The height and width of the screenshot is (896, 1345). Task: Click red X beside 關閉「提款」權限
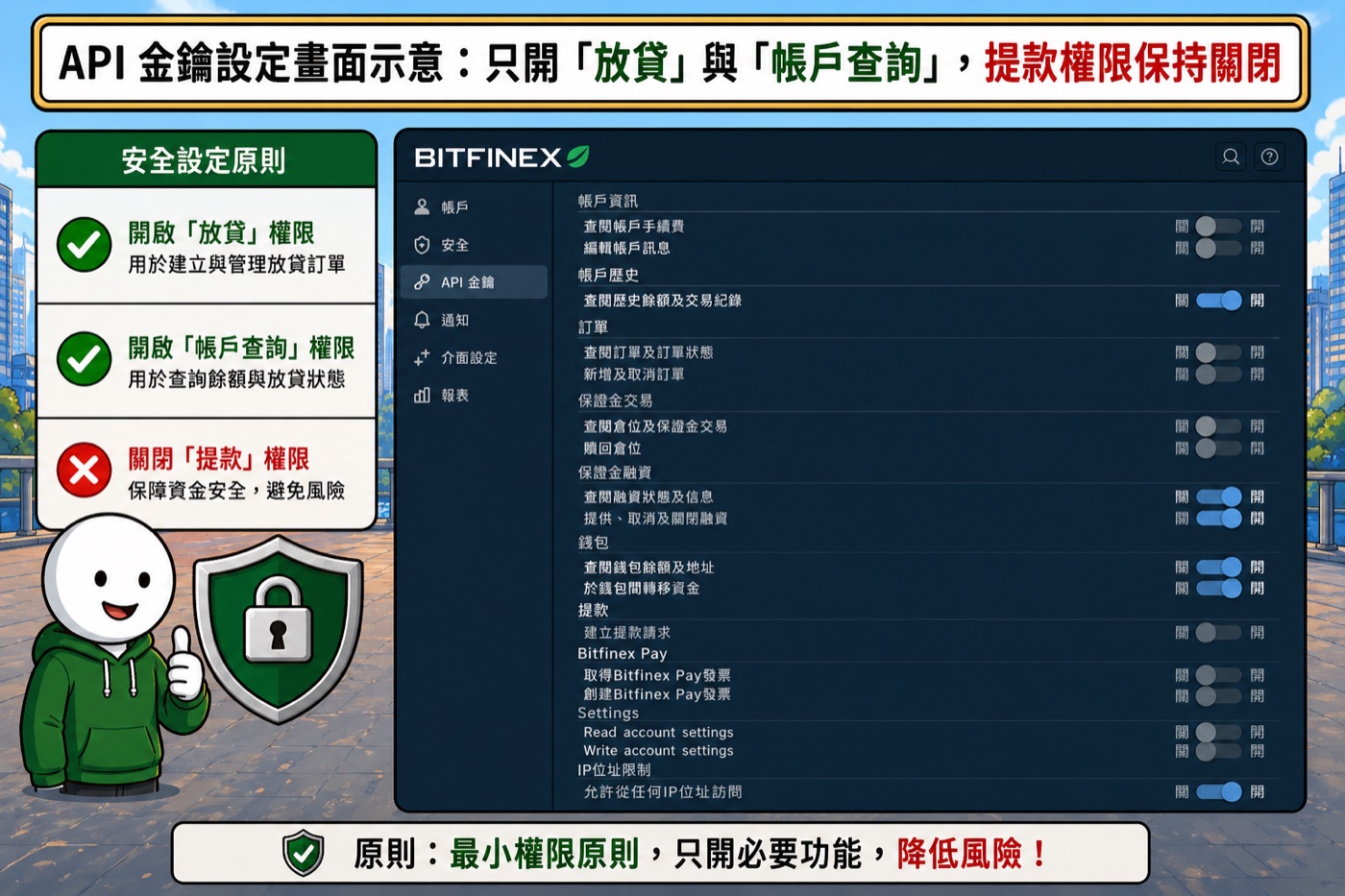coord(85,471)
